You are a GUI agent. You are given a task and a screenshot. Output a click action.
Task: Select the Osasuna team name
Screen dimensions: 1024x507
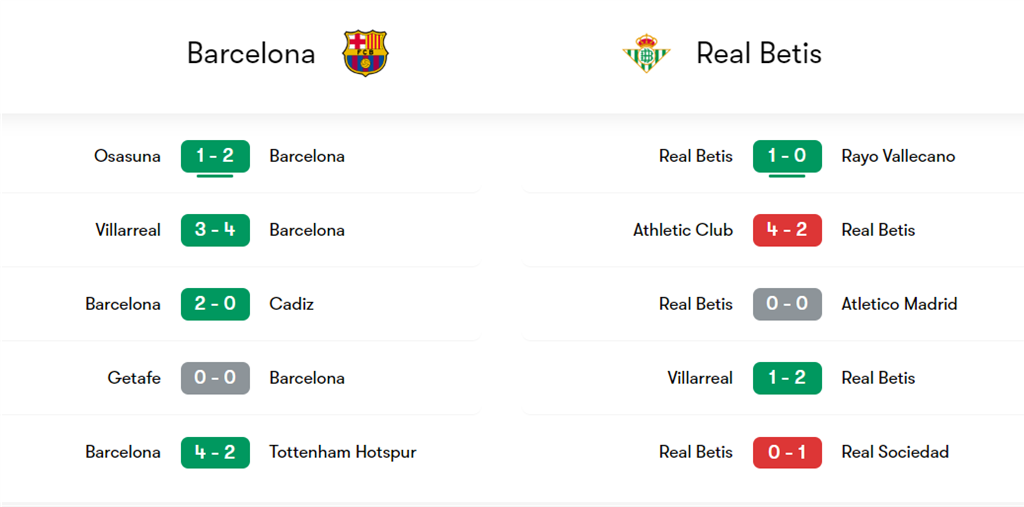click(127, 156)
